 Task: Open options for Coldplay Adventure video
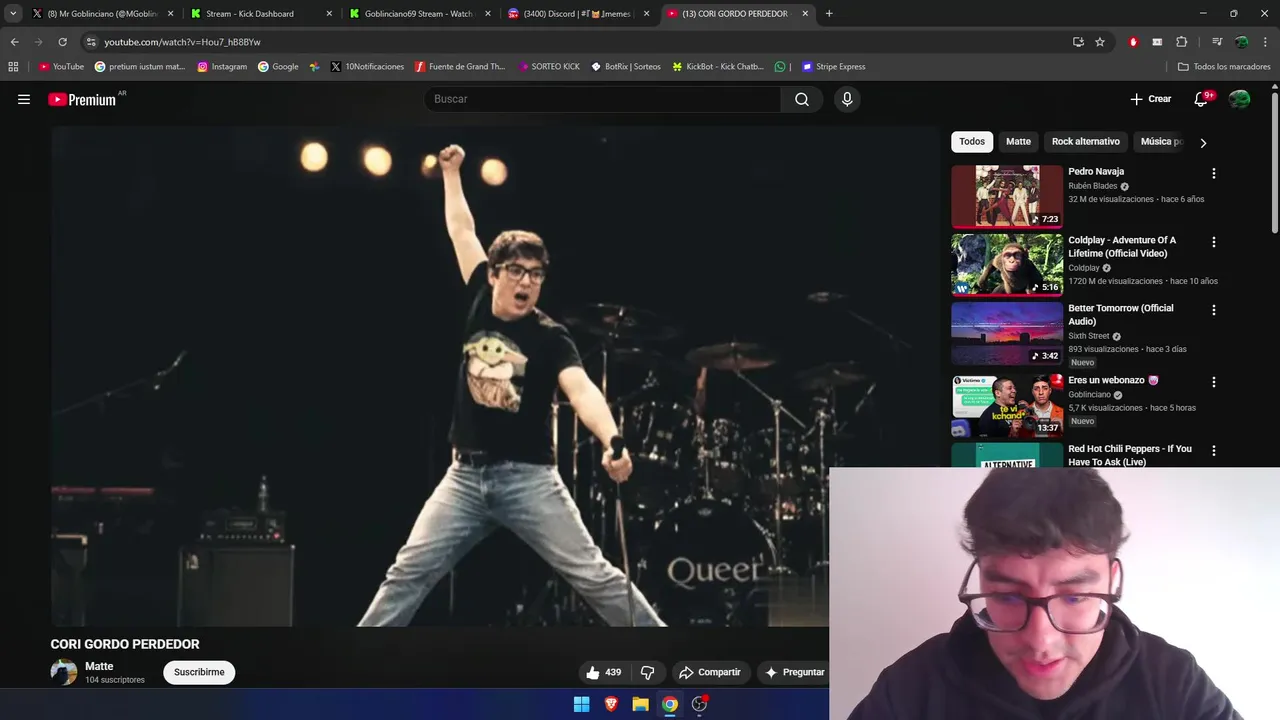[x=1214, y=242]
